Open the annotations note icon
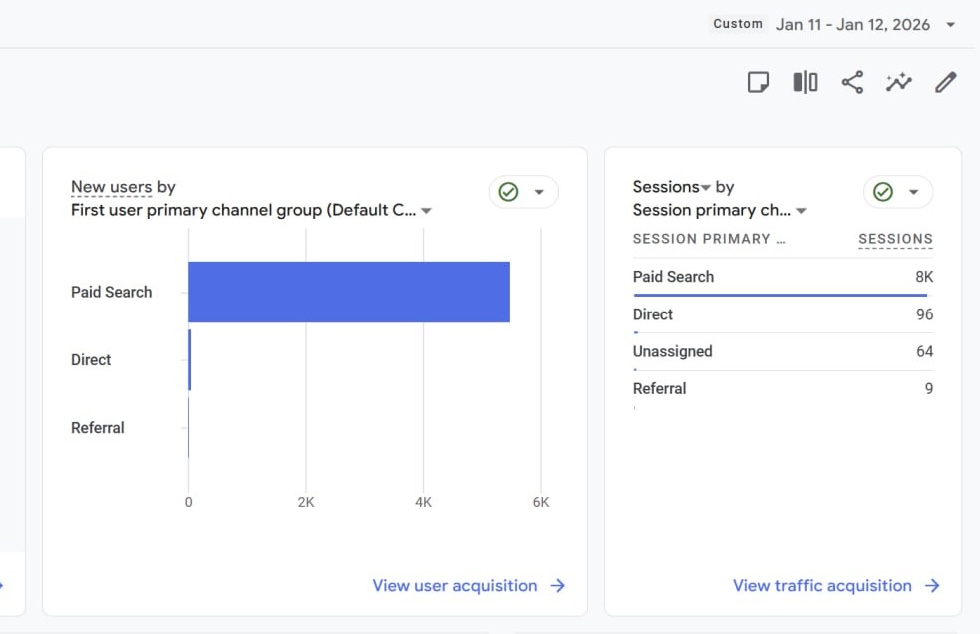This screenshot has width=980, height=634. point(759,82)
